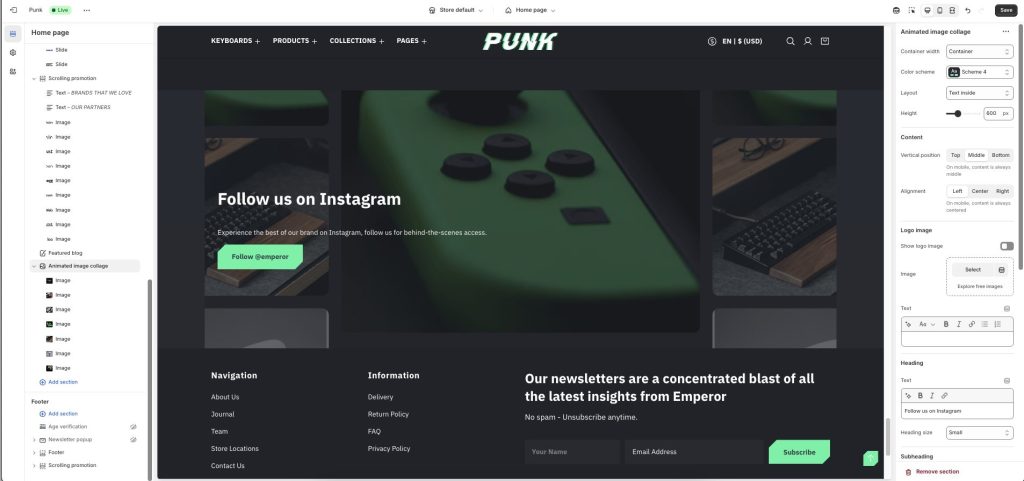
Task: Toggle the Show logo image switch
Action: click(1006, 246)
